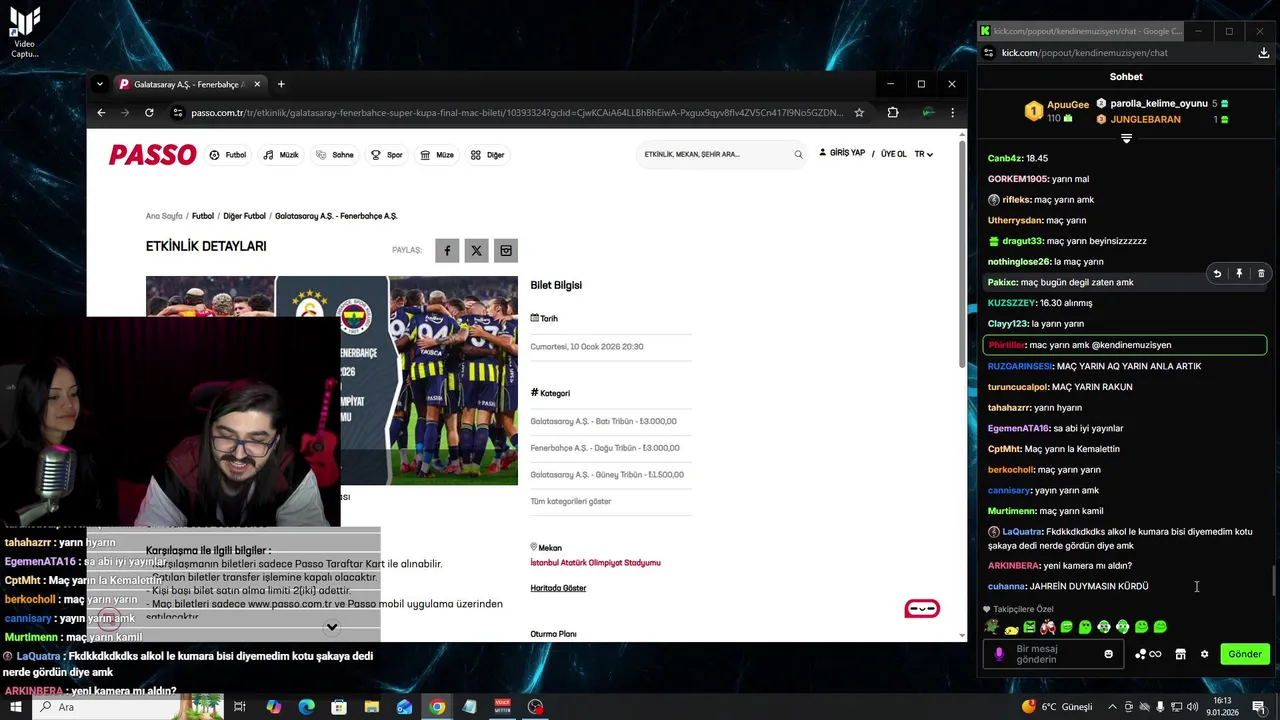Reload the Passo page
Screen dimensions: 1280x720
coord(149,113)
